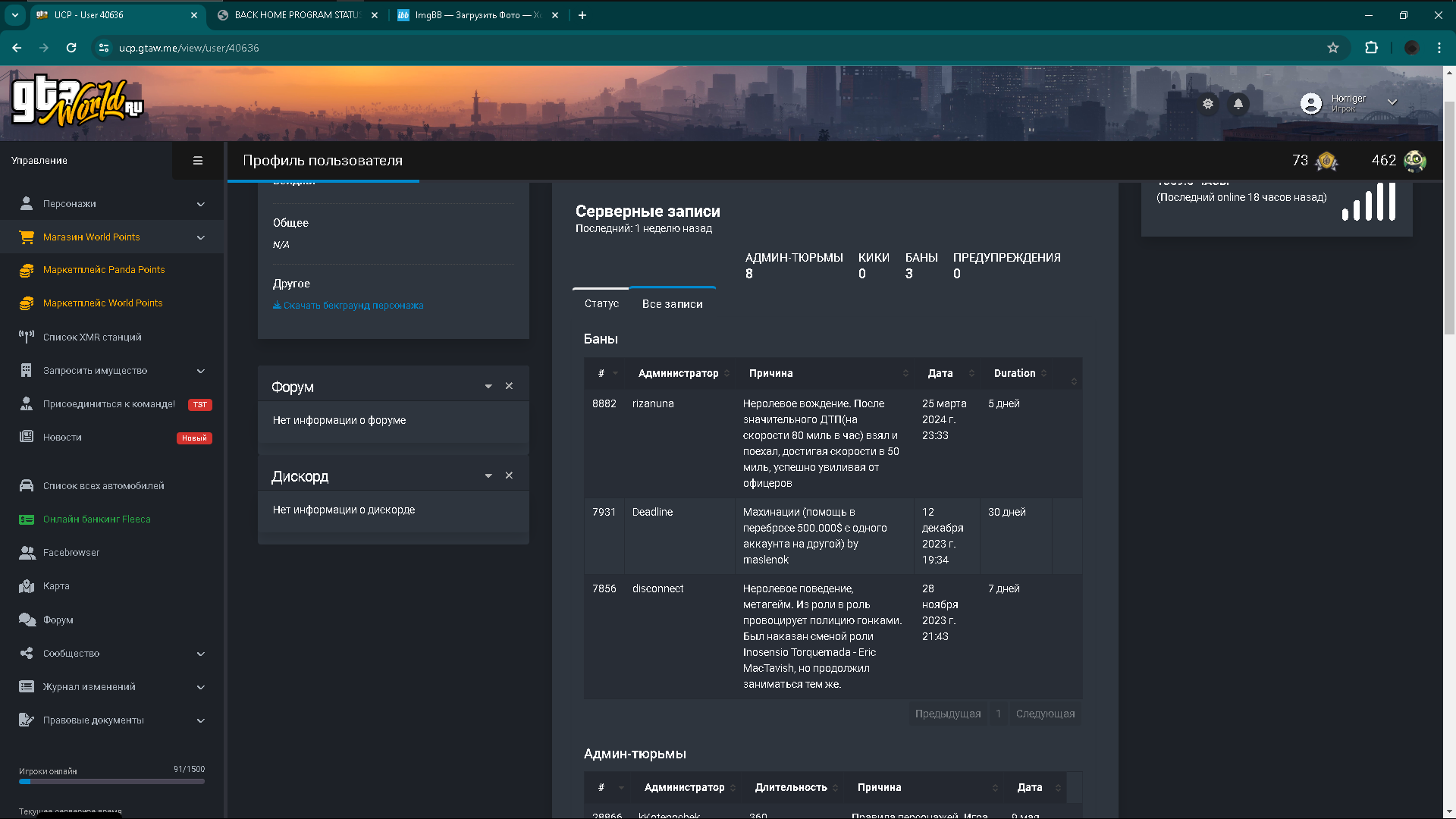1456x819 pixels.
Task: Click ban record 8882 by rizanuna
Action: [833, 444]
